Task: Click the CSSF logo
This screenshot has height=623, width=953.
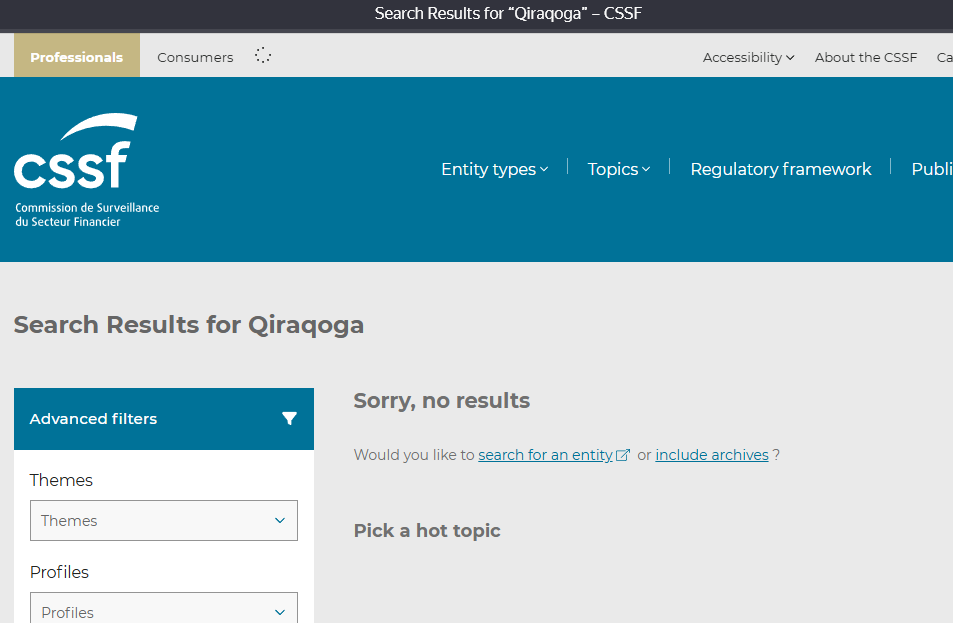Action: pyautogui.click(x=85, y=165)
